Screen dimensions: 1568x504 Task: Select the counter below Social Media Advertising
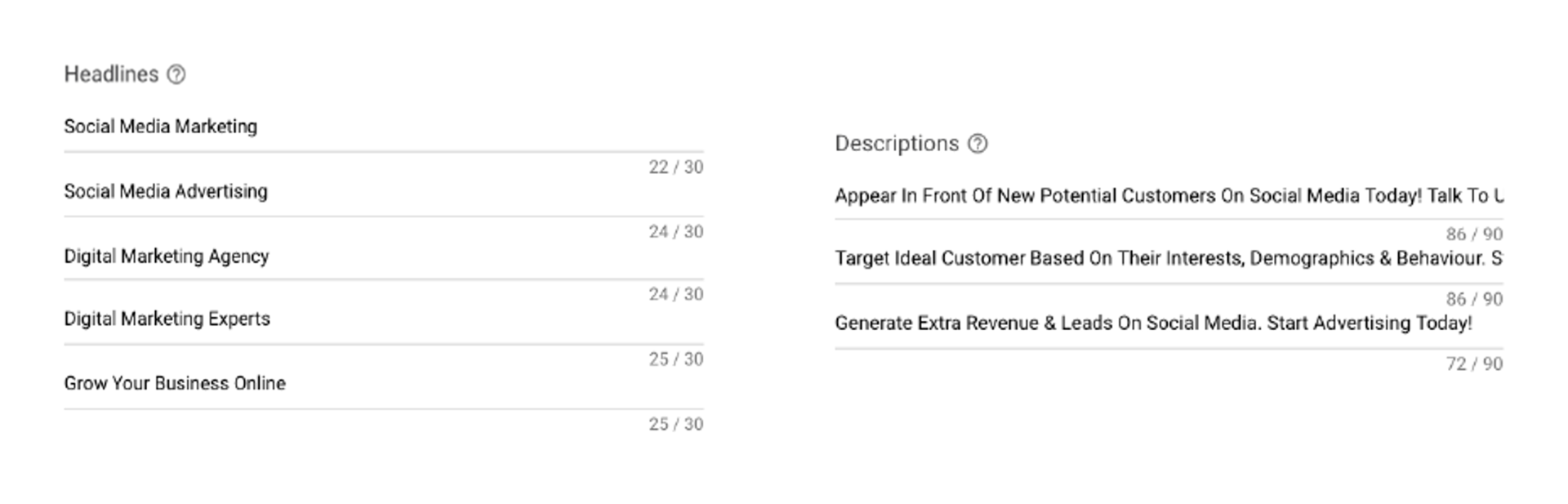point(675,232)
